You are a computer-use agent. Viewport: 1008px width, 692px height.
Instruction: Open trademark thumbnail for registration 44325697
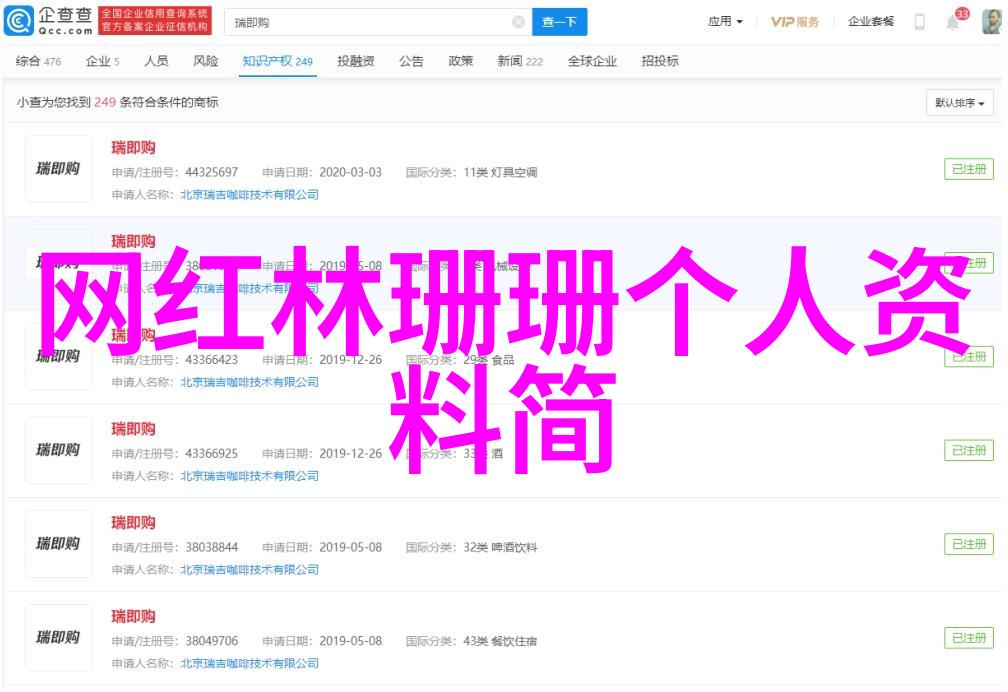point(58,169)
